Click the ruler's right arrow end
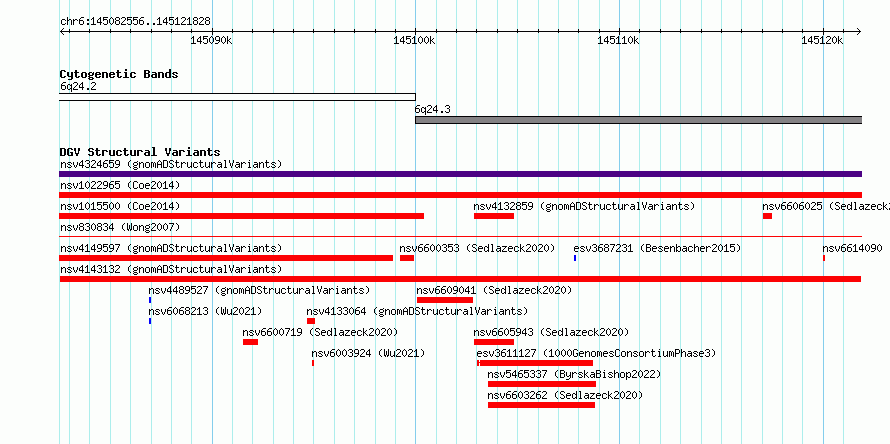 click(x=859, y=31)
